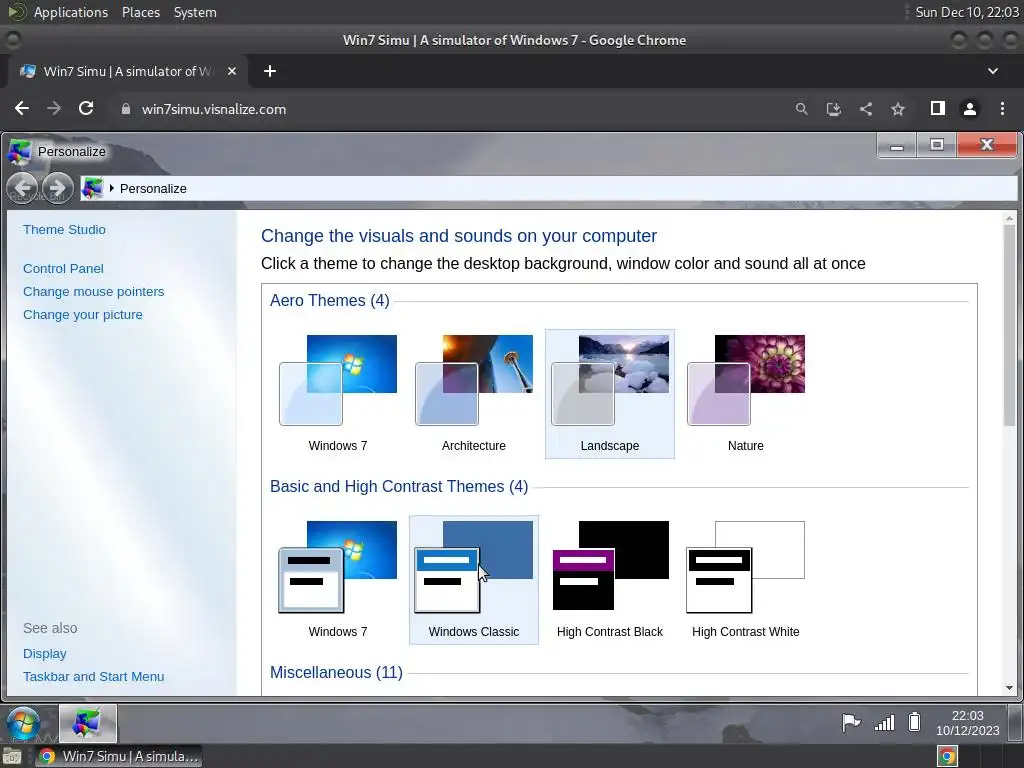The width and height of the screenshot is (1024, 768).
Task: Select the Windows 7 Basic theme
Action: coord(338,580)
